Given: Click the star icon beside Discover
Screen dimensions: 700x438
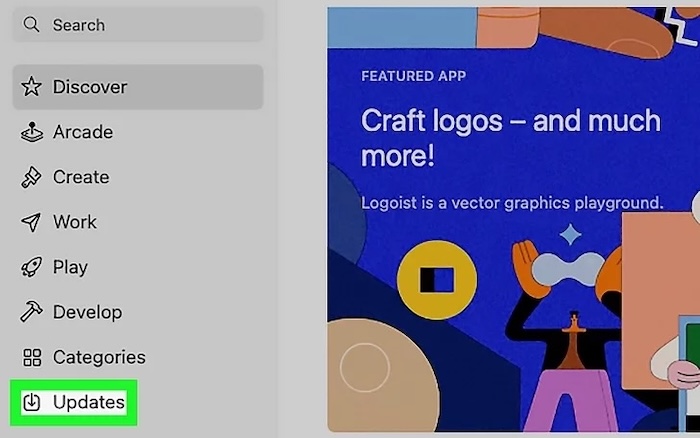Looking at the screenshot, I should pyautogui.click(x=32, y=87).
